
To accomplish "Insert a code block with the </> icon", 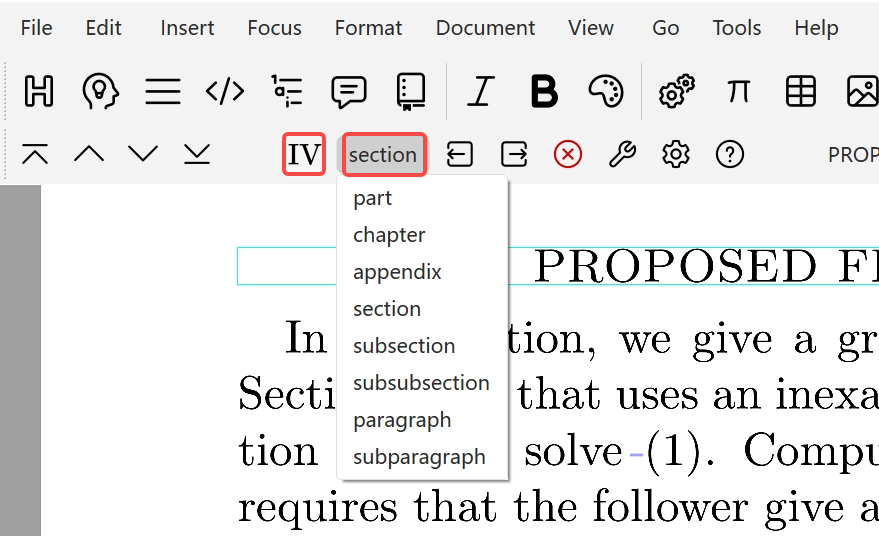I will pyautogui.click(x=225, y=91).
